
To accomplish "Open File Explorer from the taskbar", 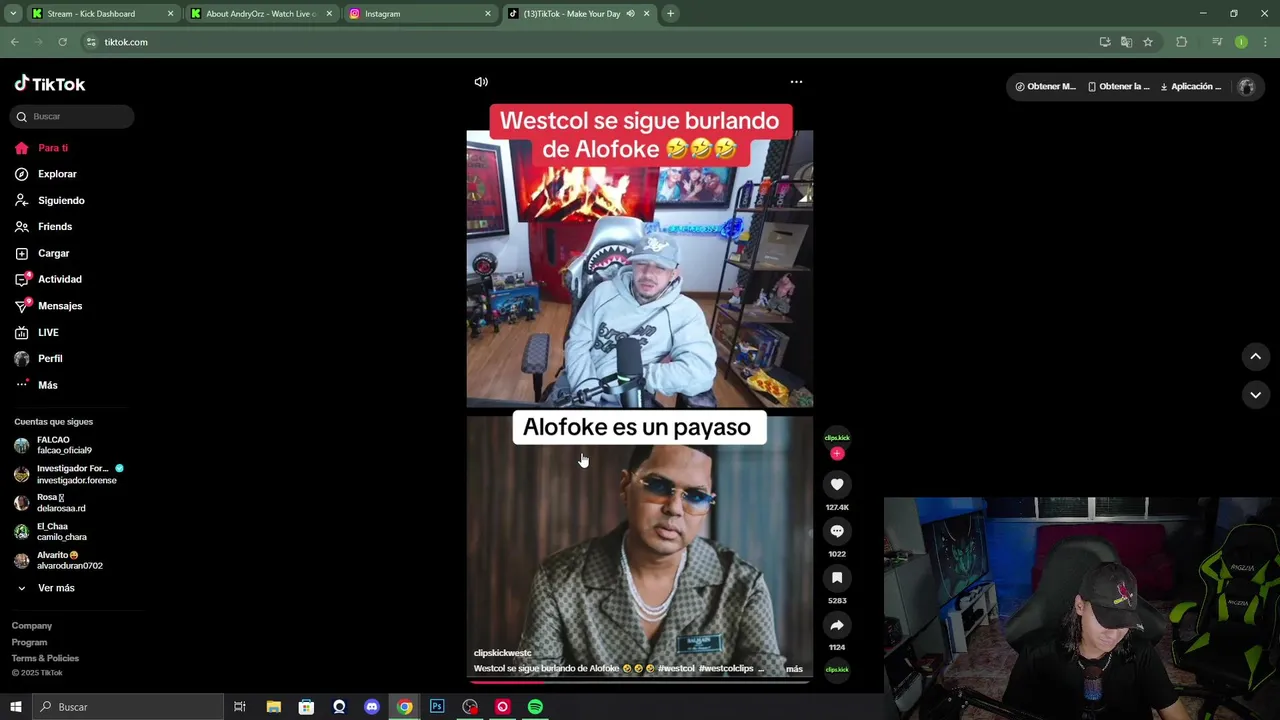I will tap(273, 707).
